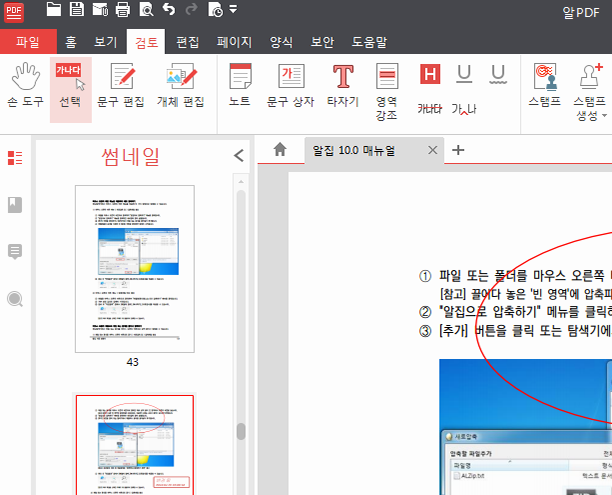Open the 파일 menu
This screenshot has height=495, width=612.
tap(28, 41)
